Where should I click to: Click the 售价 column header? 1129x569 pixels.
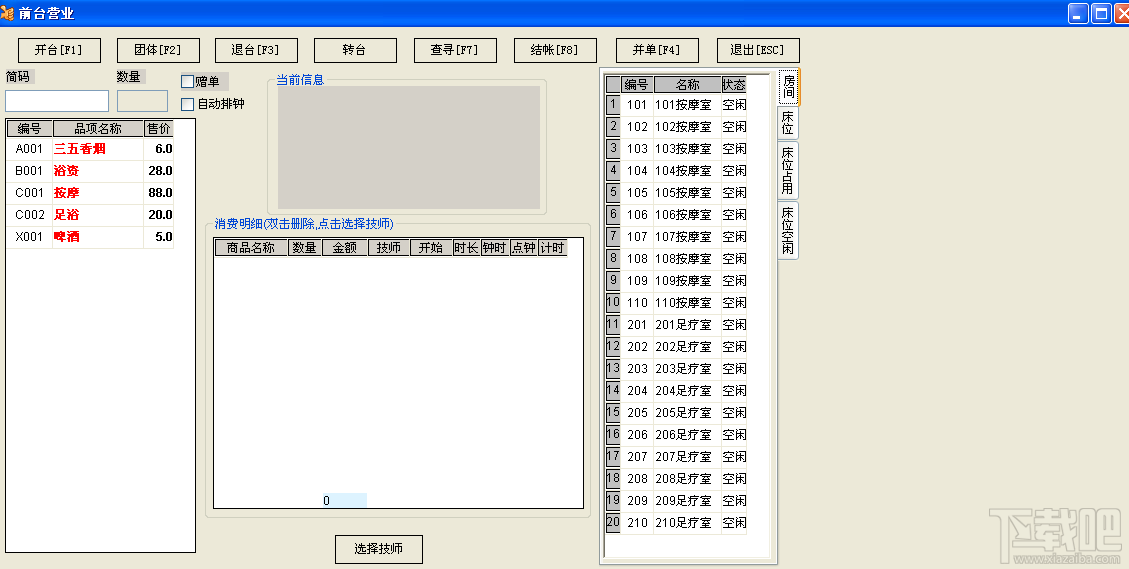click(x=158, y=129)
